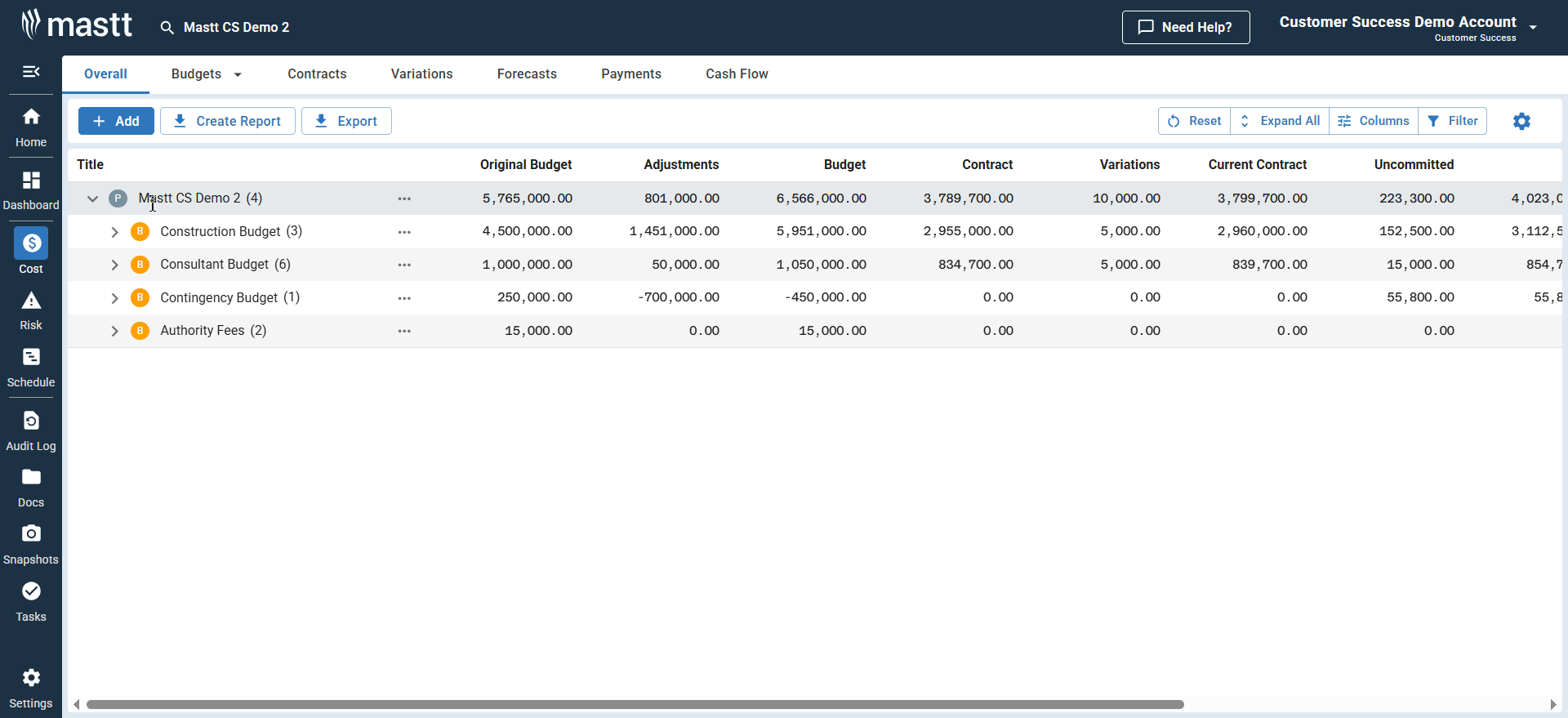1568x718 pixels.
Task: Open Snapshots camera icon
Action: click(31, 533)
